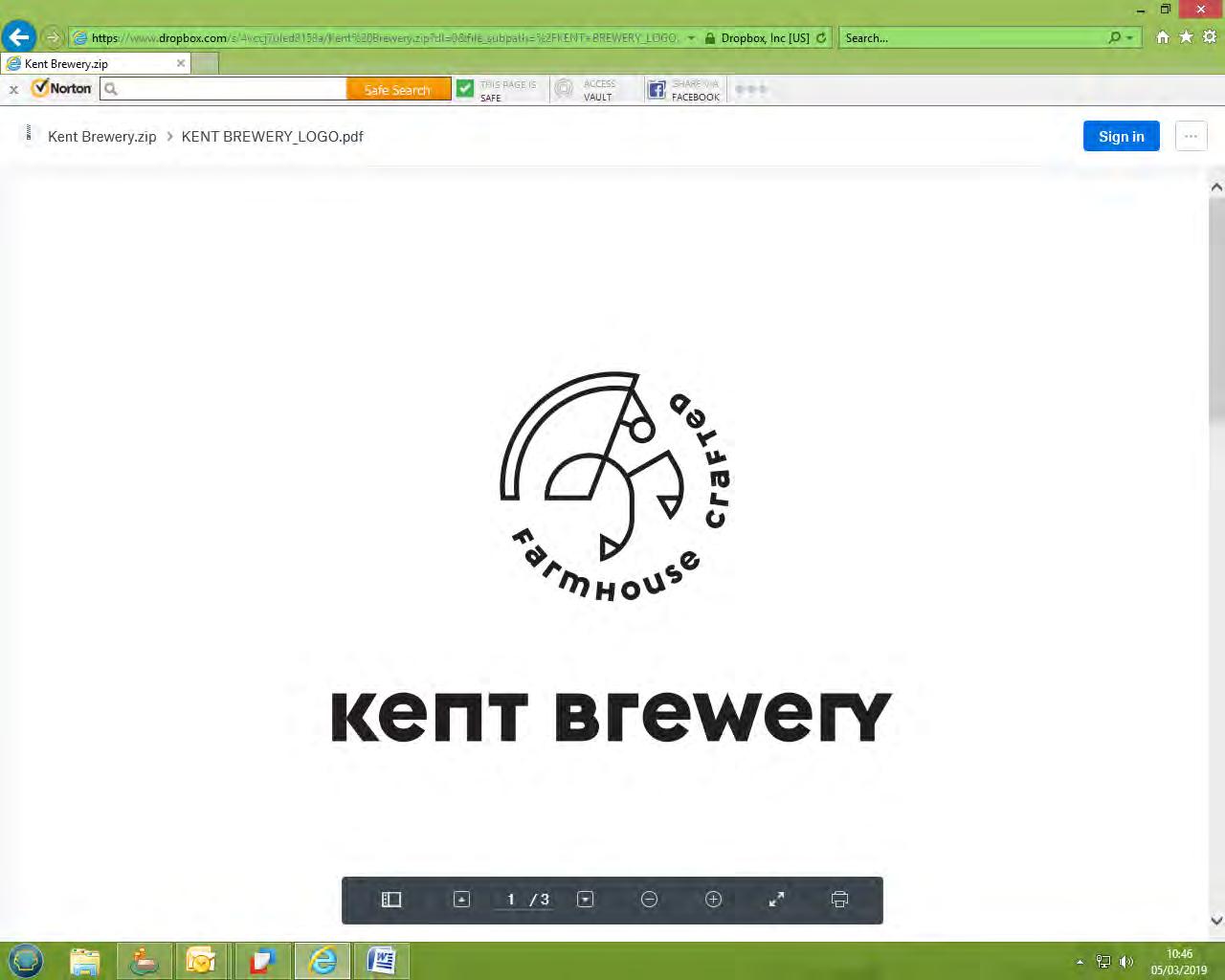This screenshot has height=980, width=1225.
Task: Close the Kent Brewery.zip tab
Action: [181, 63]
